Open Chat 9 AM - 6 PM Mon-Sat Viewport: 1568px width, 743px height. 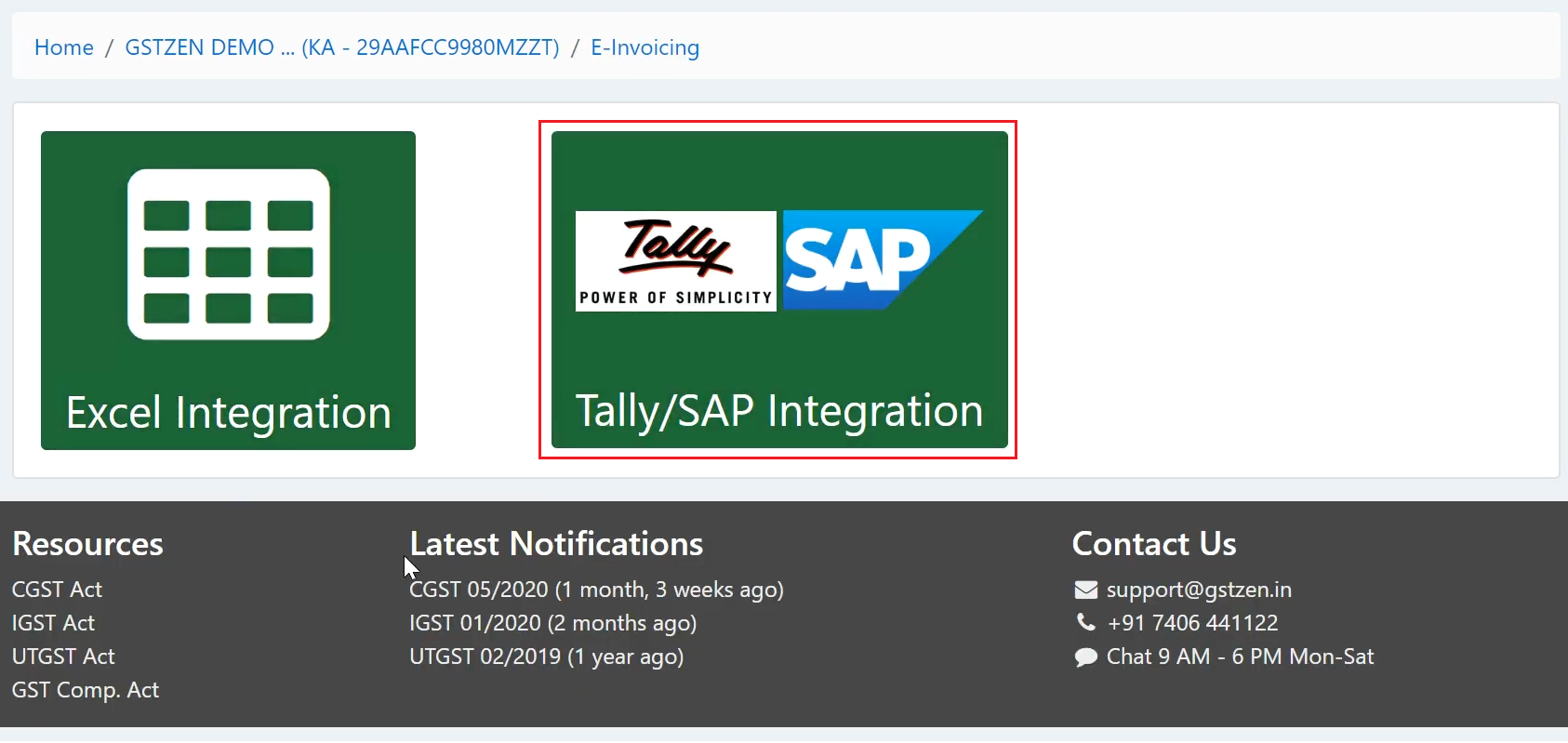pos(1241,657)
